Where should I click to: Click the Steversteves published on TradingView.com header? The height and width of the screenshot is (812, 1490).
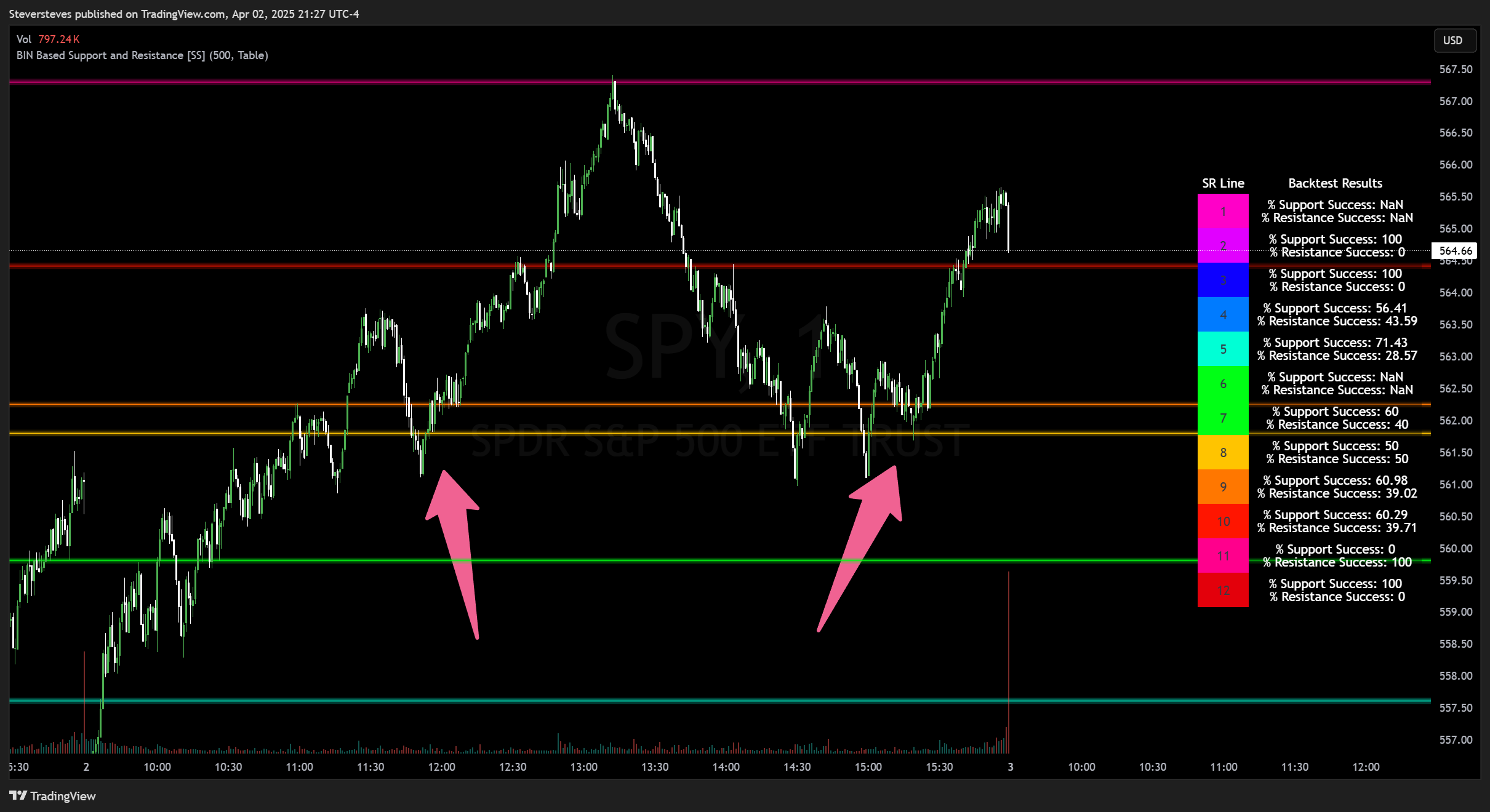click(184, 14)
